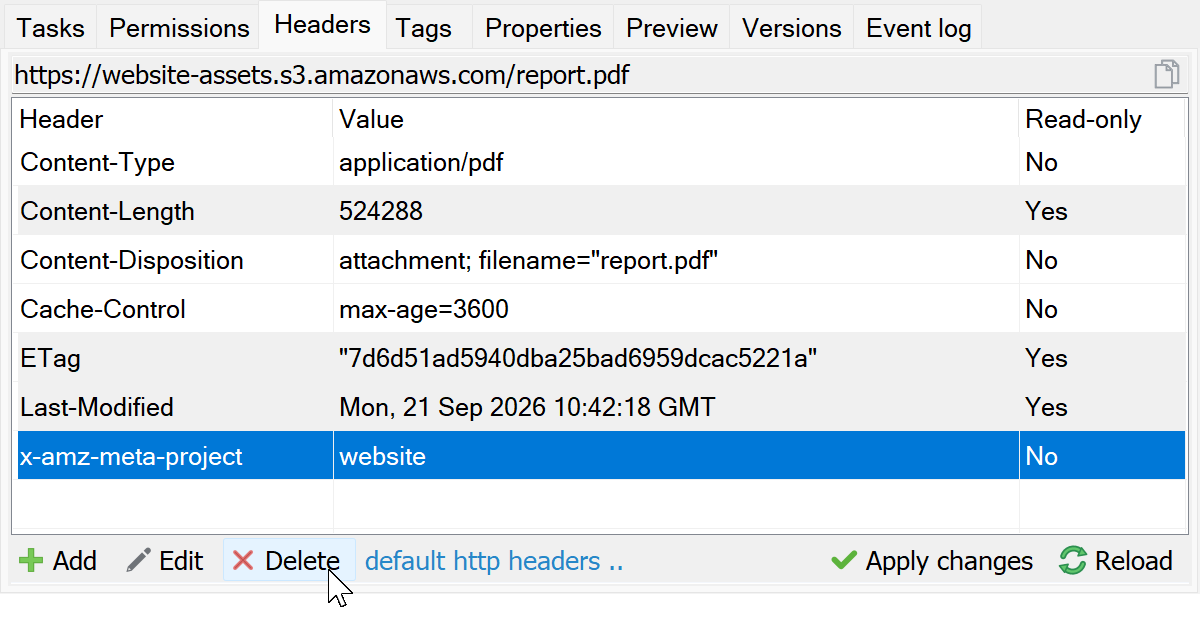The width and height of the screenshot is (1200, 638).
Task: Click the Edit button label
Action: 181,562
